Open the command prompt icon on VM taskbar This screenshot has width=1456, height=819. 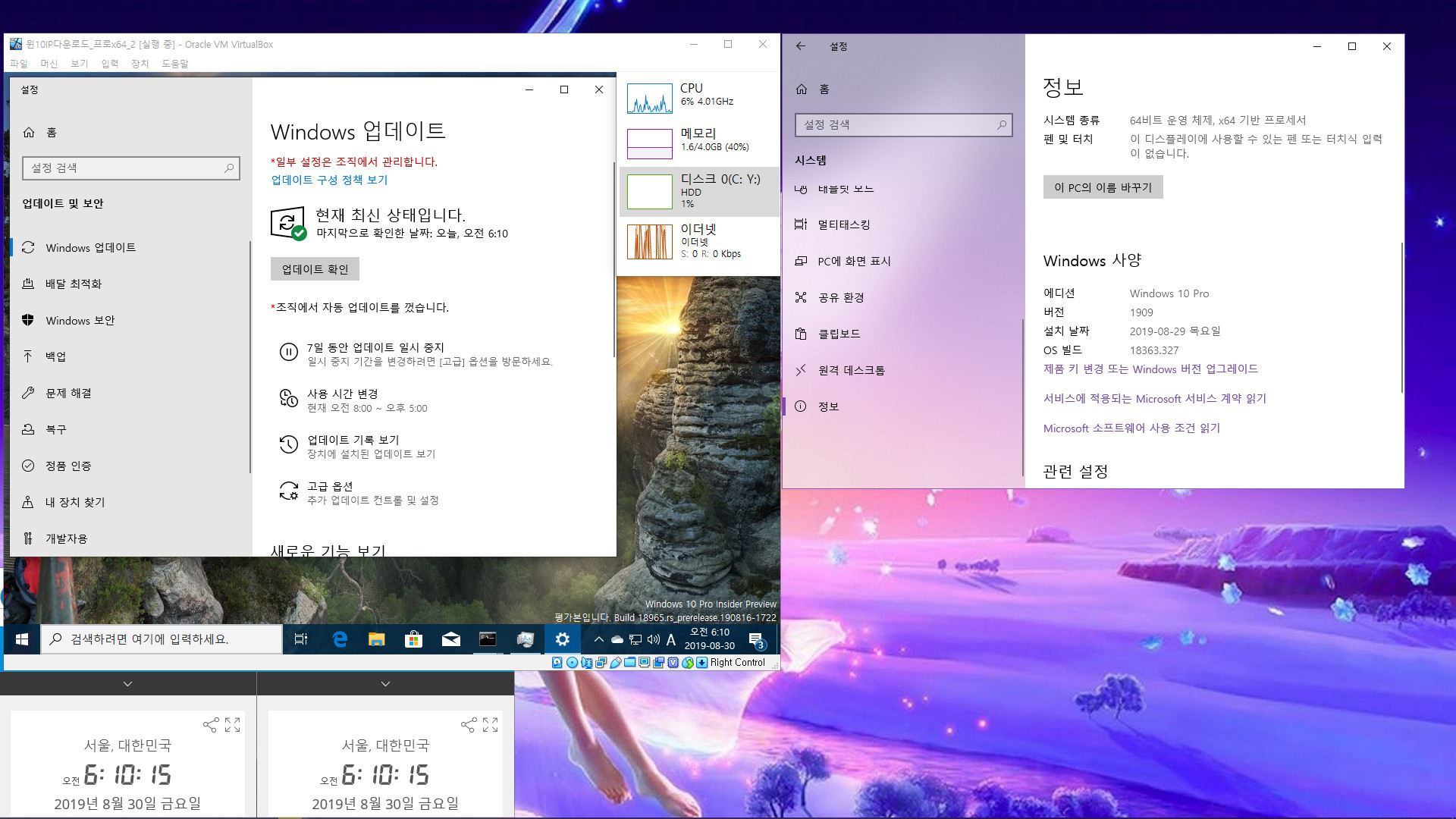(x=488, y=639)
